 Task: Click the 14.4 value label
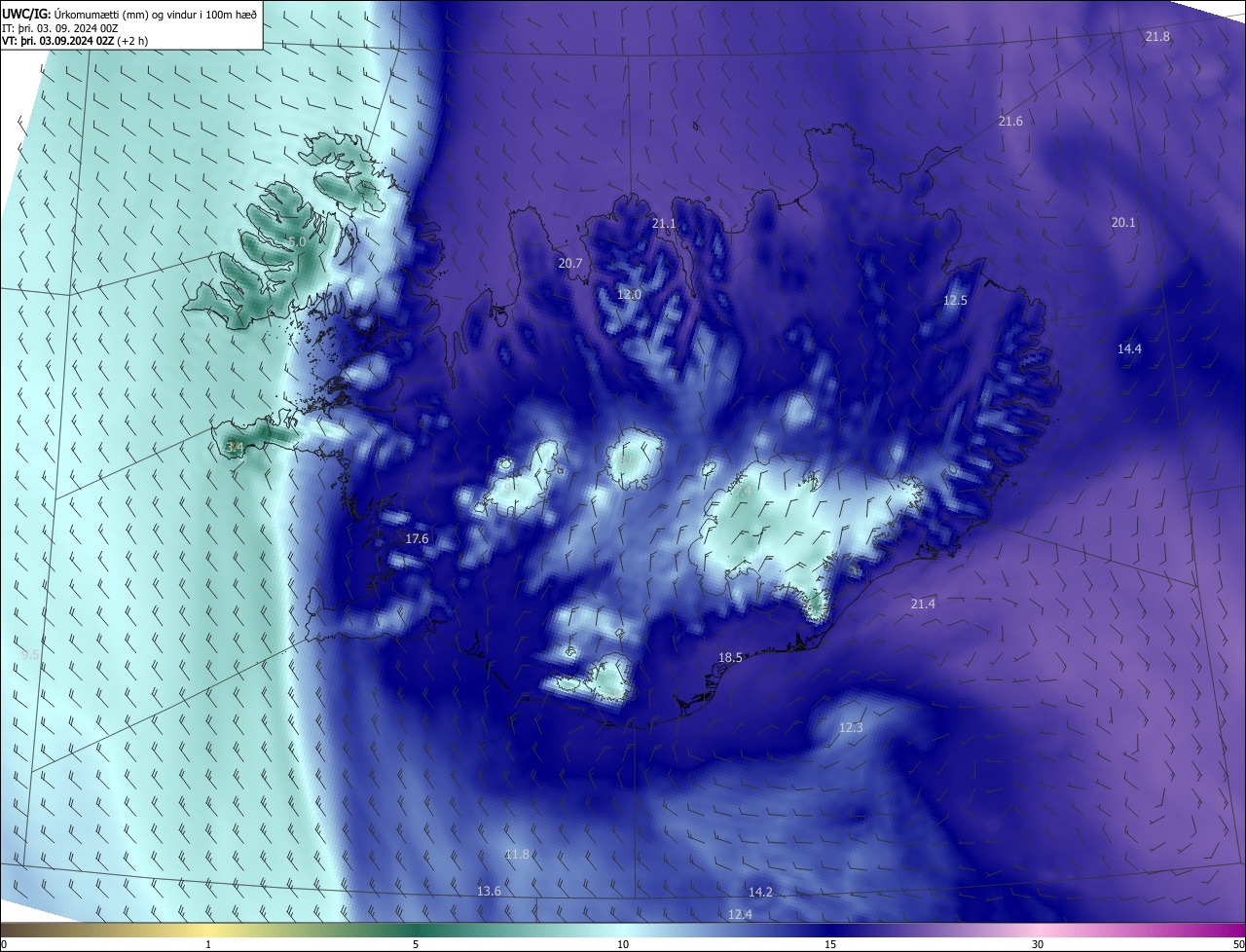[1129, 348]
